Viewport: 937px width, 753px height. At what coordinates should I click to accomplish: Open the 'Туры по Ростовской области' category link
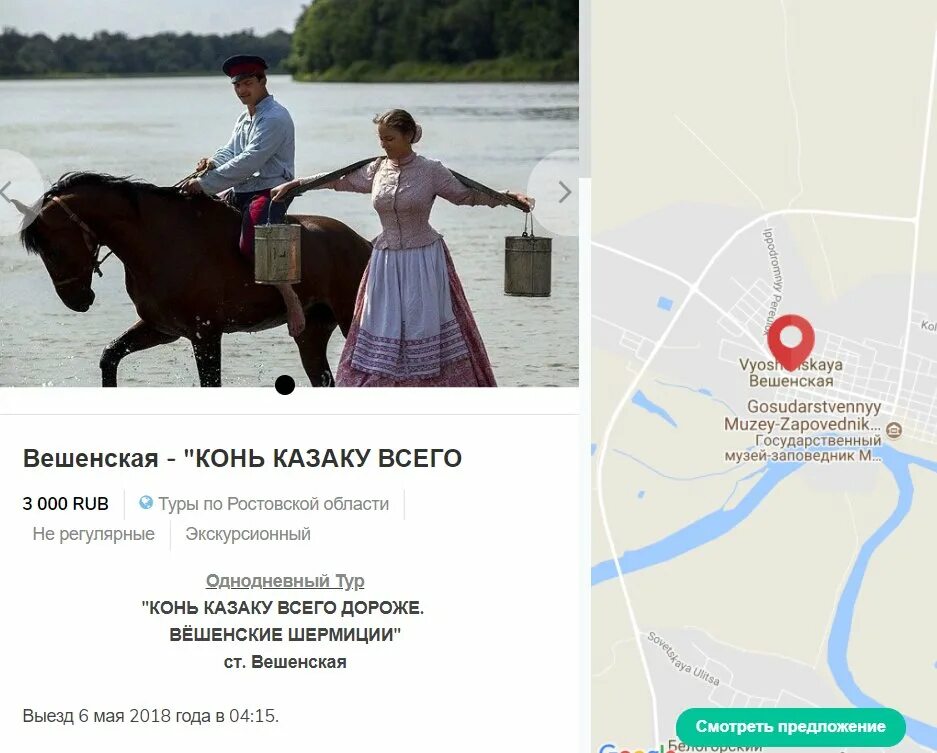click(x=274, y=504)
